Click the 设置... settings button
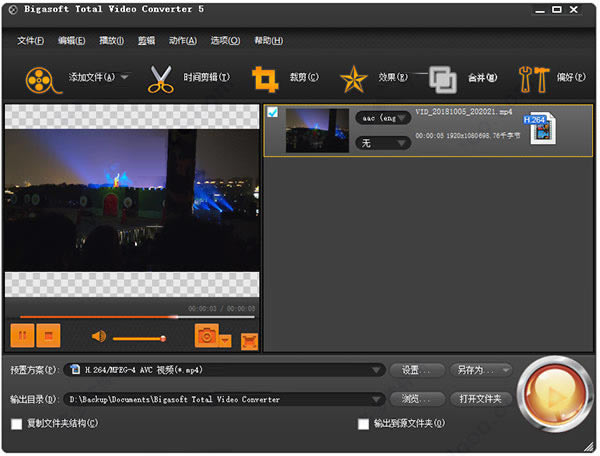 point(417,370)
